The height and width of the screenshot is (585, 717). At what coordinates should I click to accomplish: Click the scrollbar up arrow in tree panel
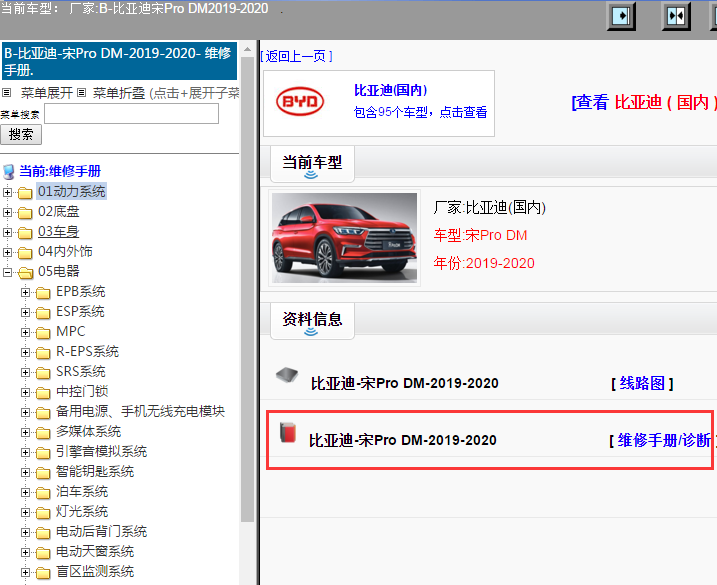[247, 49]
